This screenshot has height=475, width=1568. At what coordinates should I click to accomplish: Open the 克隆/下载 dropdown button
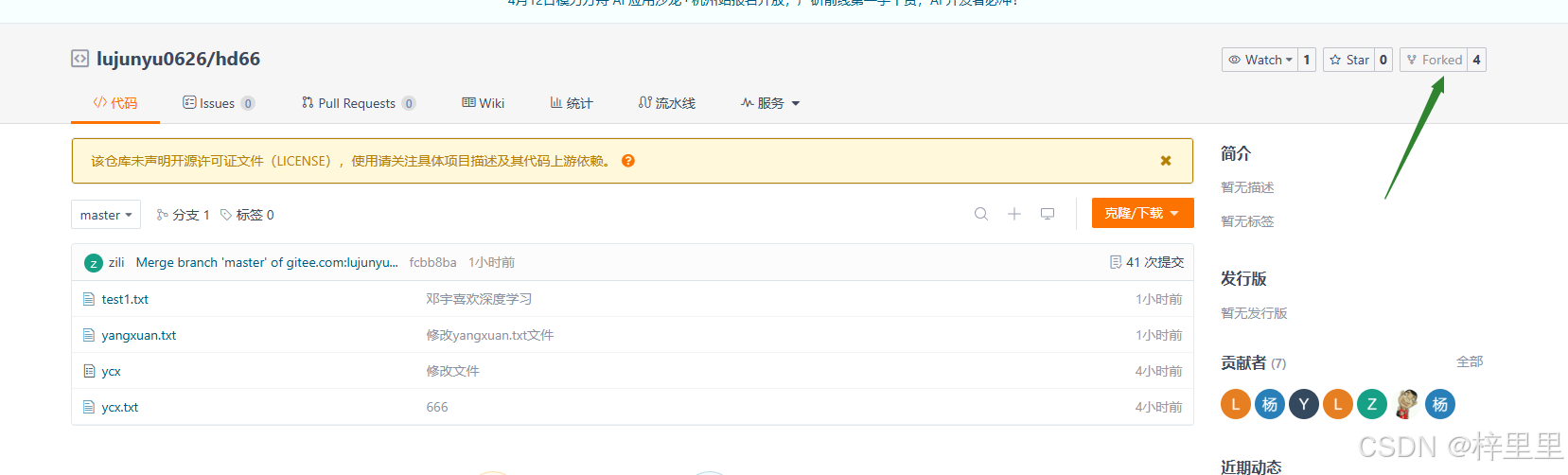1143,213
